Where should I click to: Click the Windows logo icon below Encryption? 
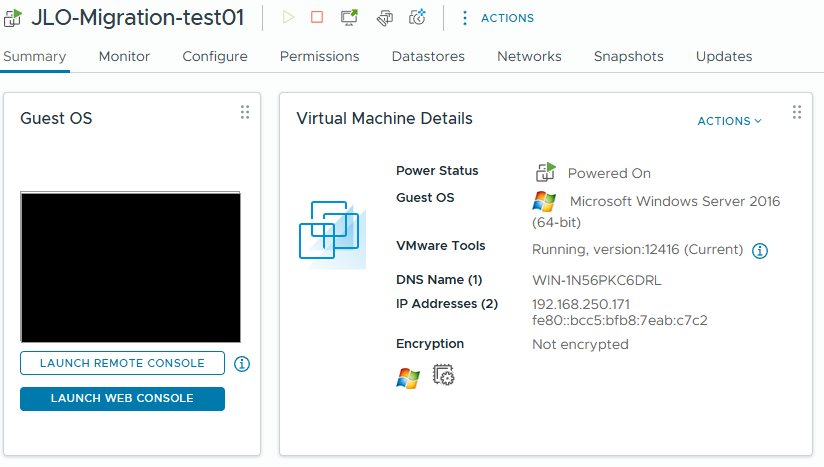click(x=408, y=378)
